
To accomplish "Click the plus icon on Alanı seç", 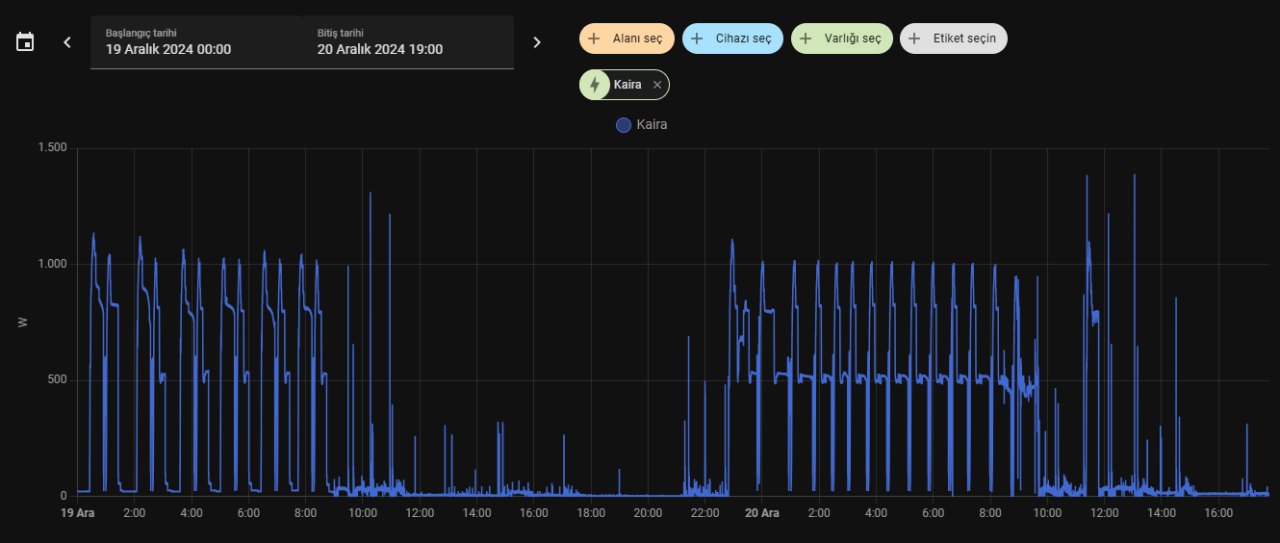I will click(594, 39).
